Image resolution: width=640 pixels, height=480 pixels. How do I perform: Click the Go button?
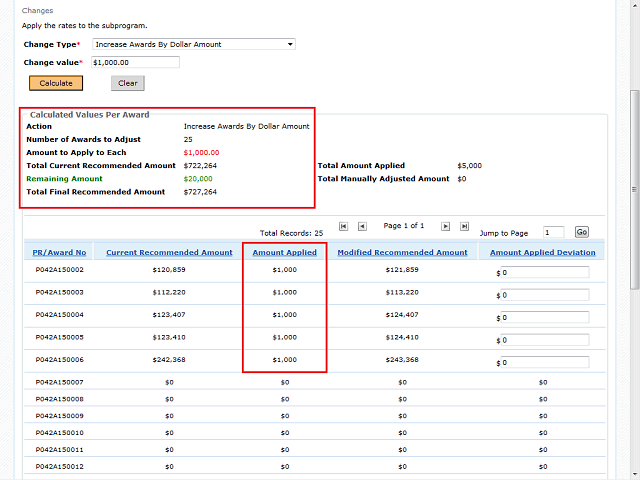point(581,231)
